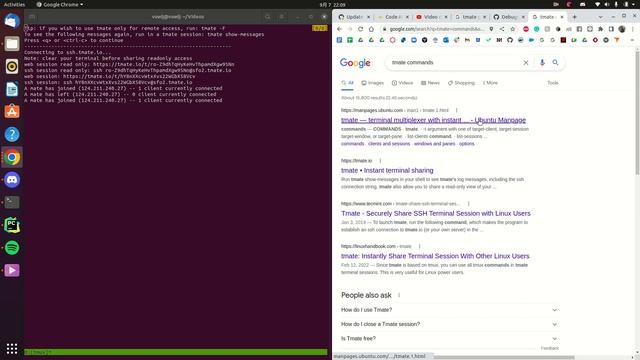Click the Google logo
Screen dimensions: 640x360
[x=355, y=63]
